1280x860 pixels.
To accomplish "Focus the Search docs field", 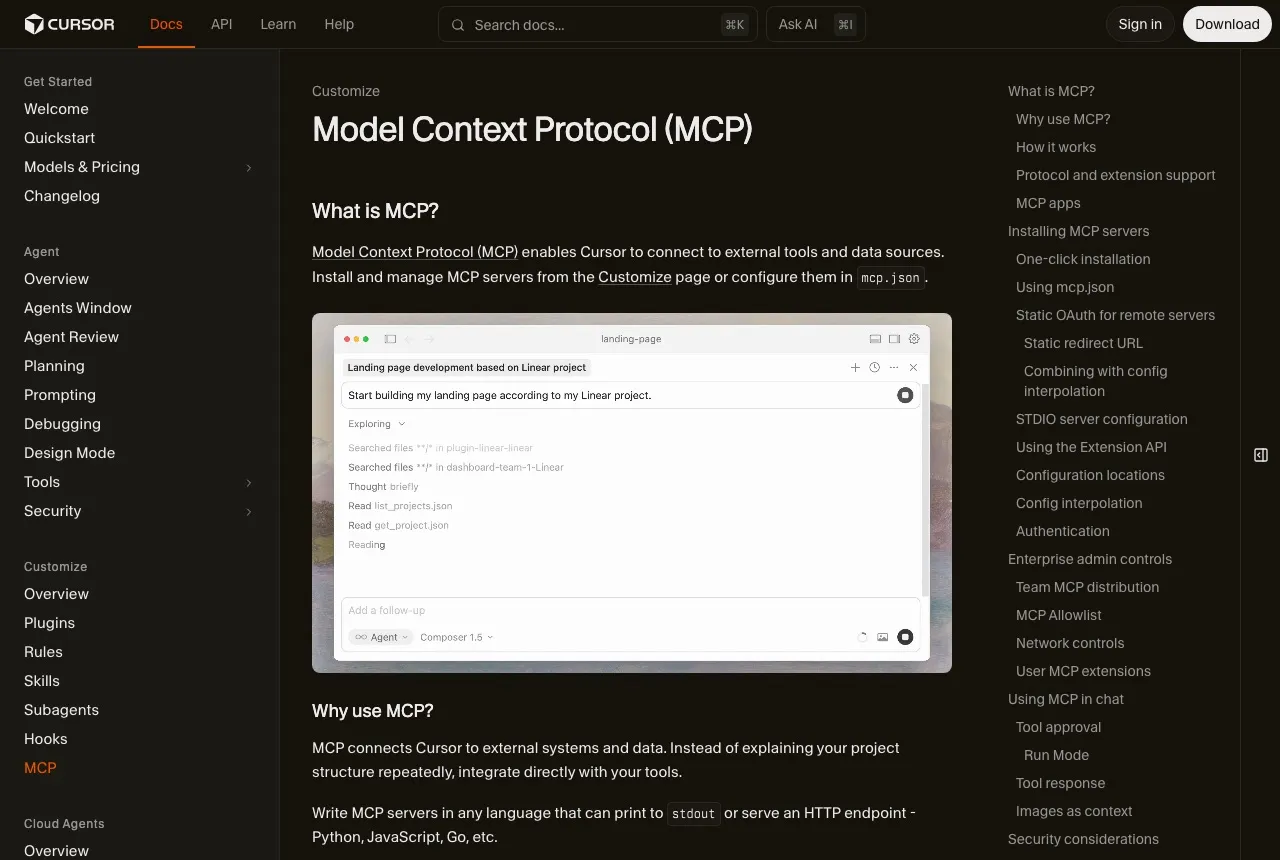I will (598, 25).
